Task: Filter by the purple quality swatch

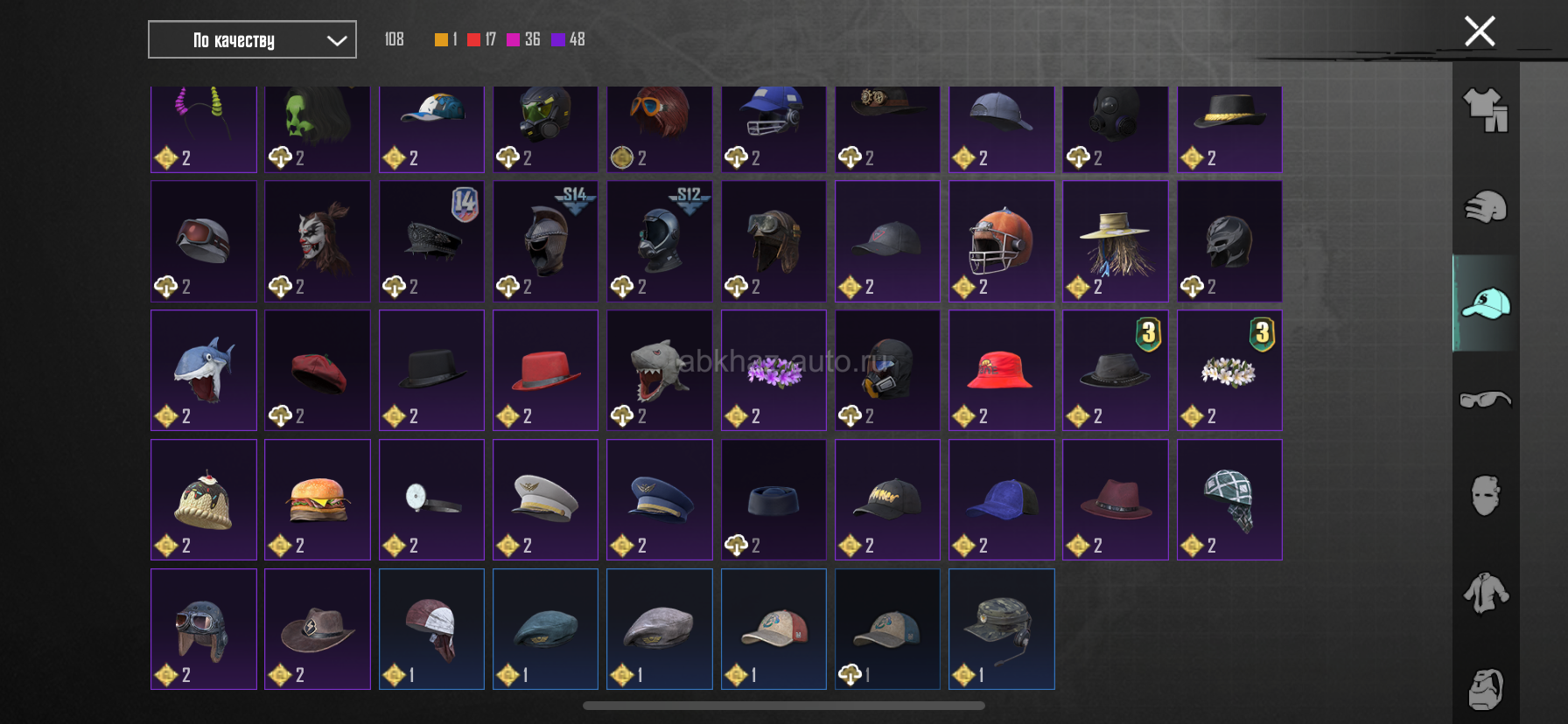Action: (x=557, y=39)
